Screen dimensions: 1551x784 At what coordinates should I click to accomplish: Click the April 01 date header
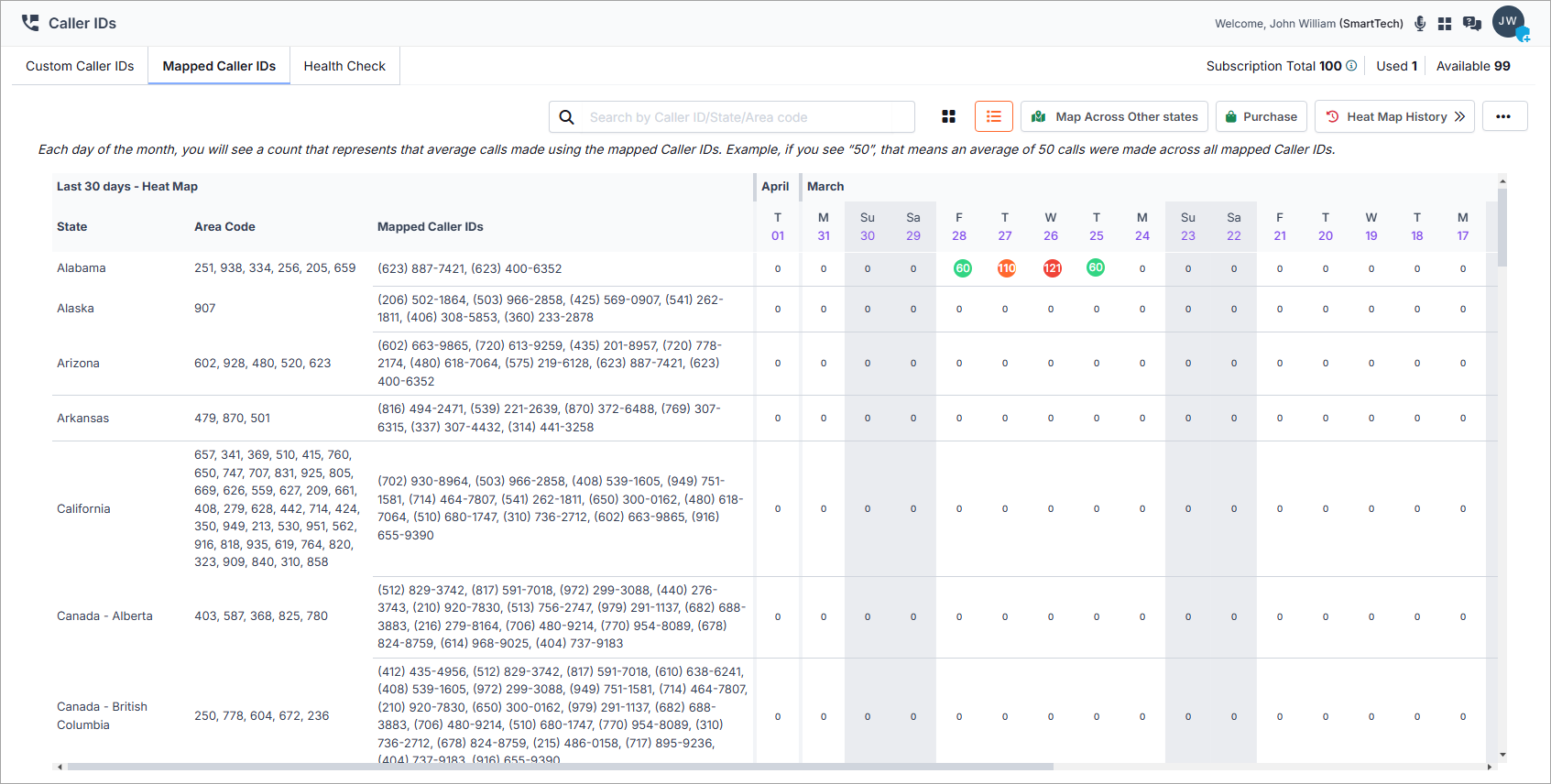(778, 226)
